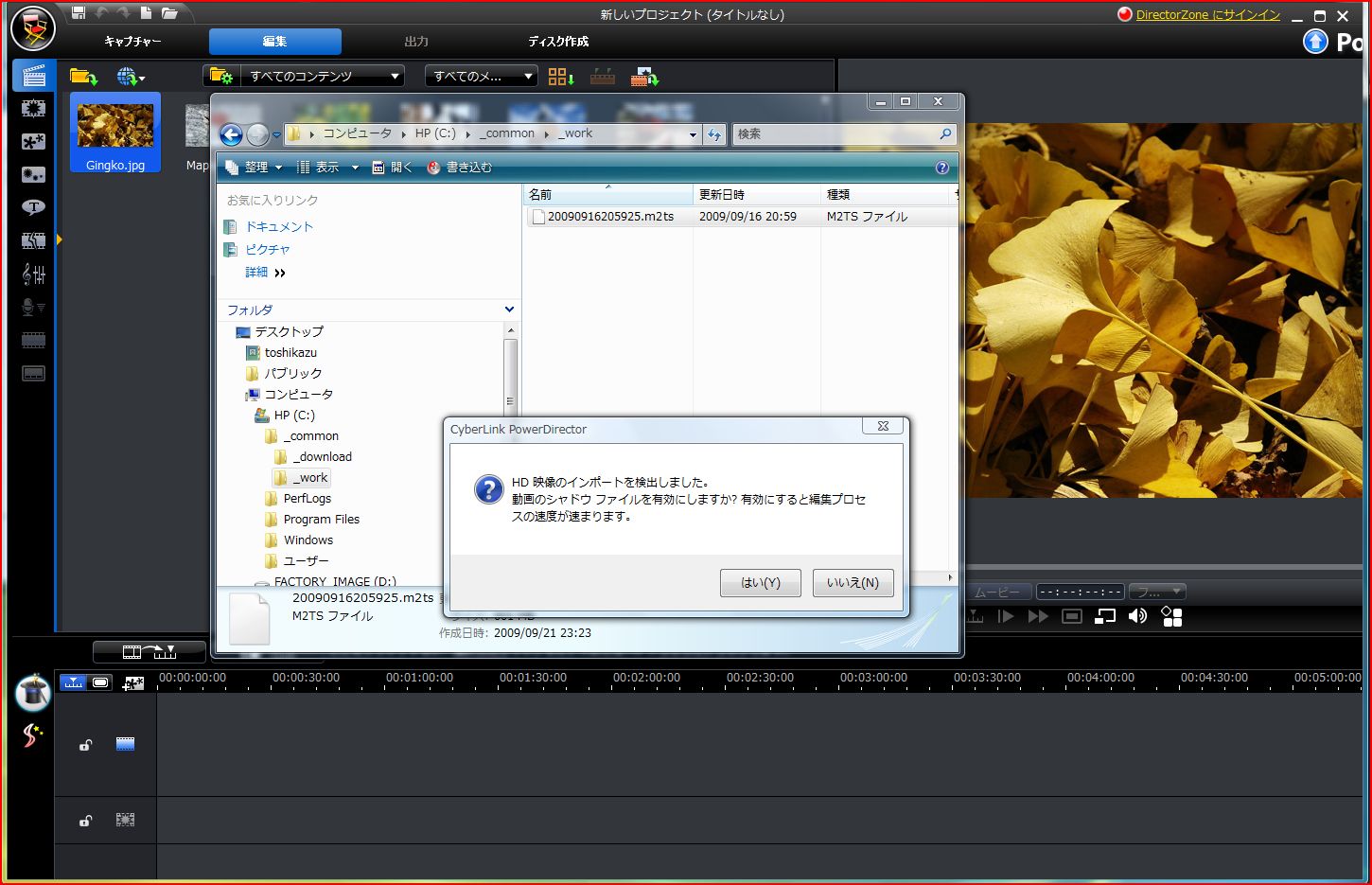Click the library filmstrip insert icon
Image resolution: width=1372 pixels, height=885 pixels.
644,77
